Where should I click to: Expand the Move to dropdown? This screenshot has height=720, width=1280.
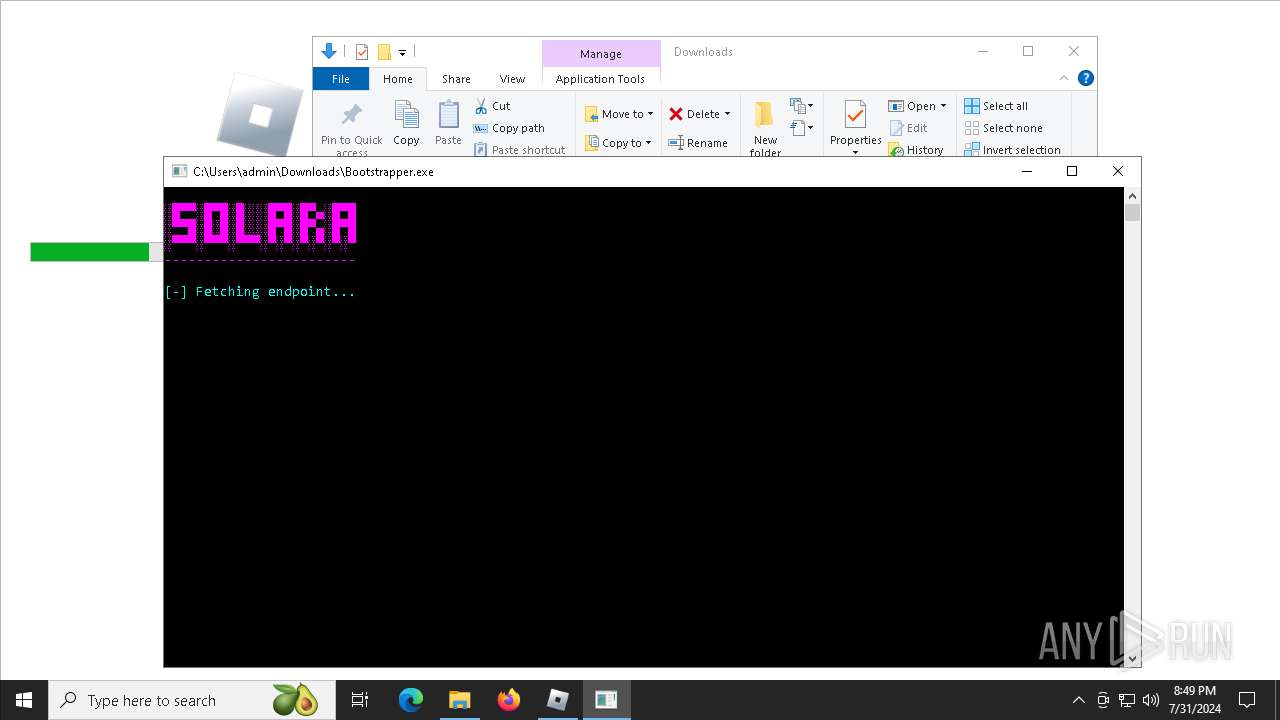point(650,114)
